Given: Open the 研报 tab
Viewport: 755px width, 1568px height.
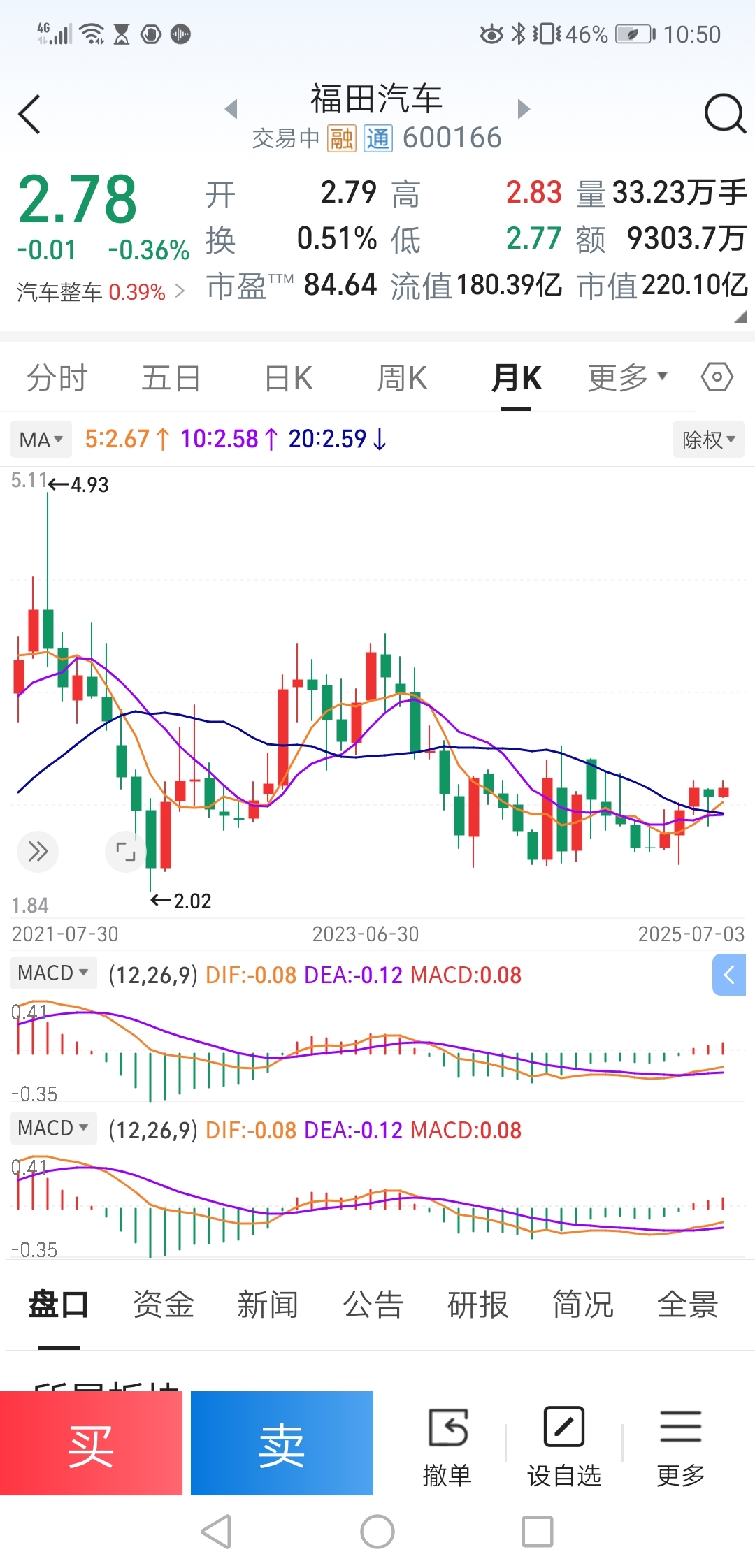Looking at the screenshot, I should [x=478, y=1305].
